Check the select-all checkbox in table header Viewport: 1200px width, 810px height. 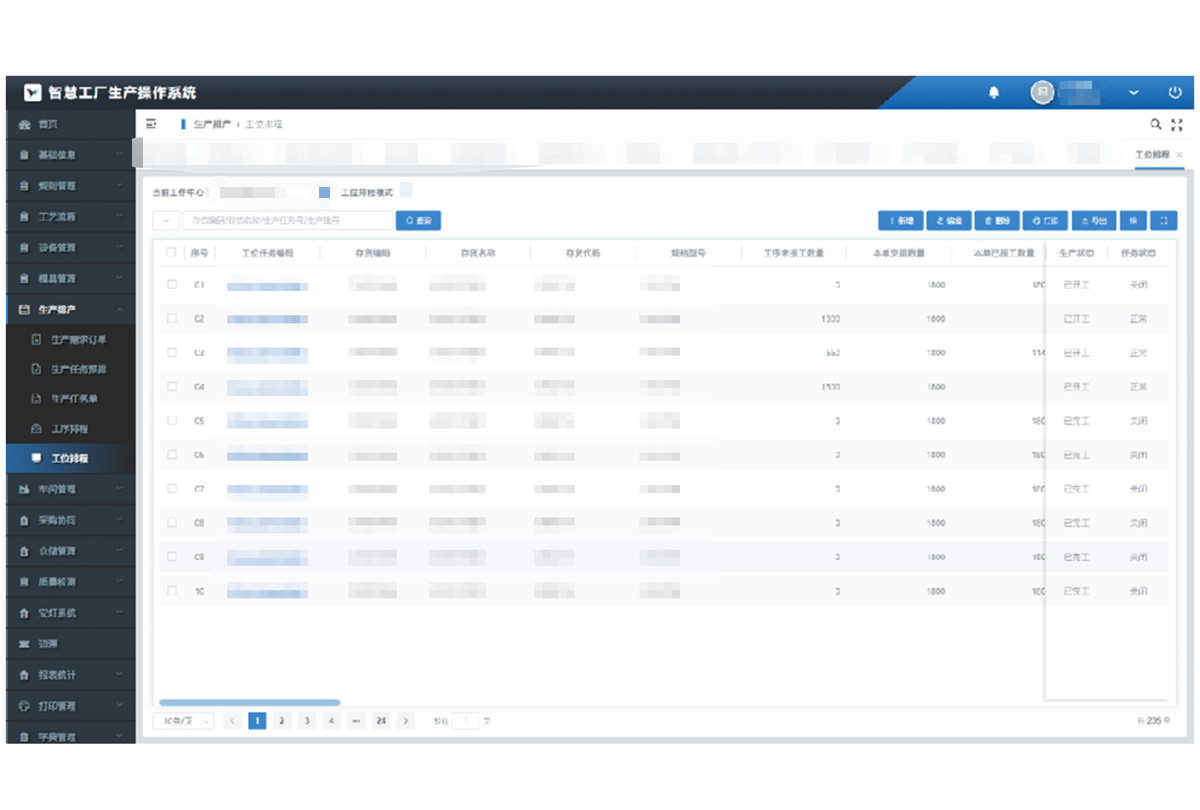[172, 253]
